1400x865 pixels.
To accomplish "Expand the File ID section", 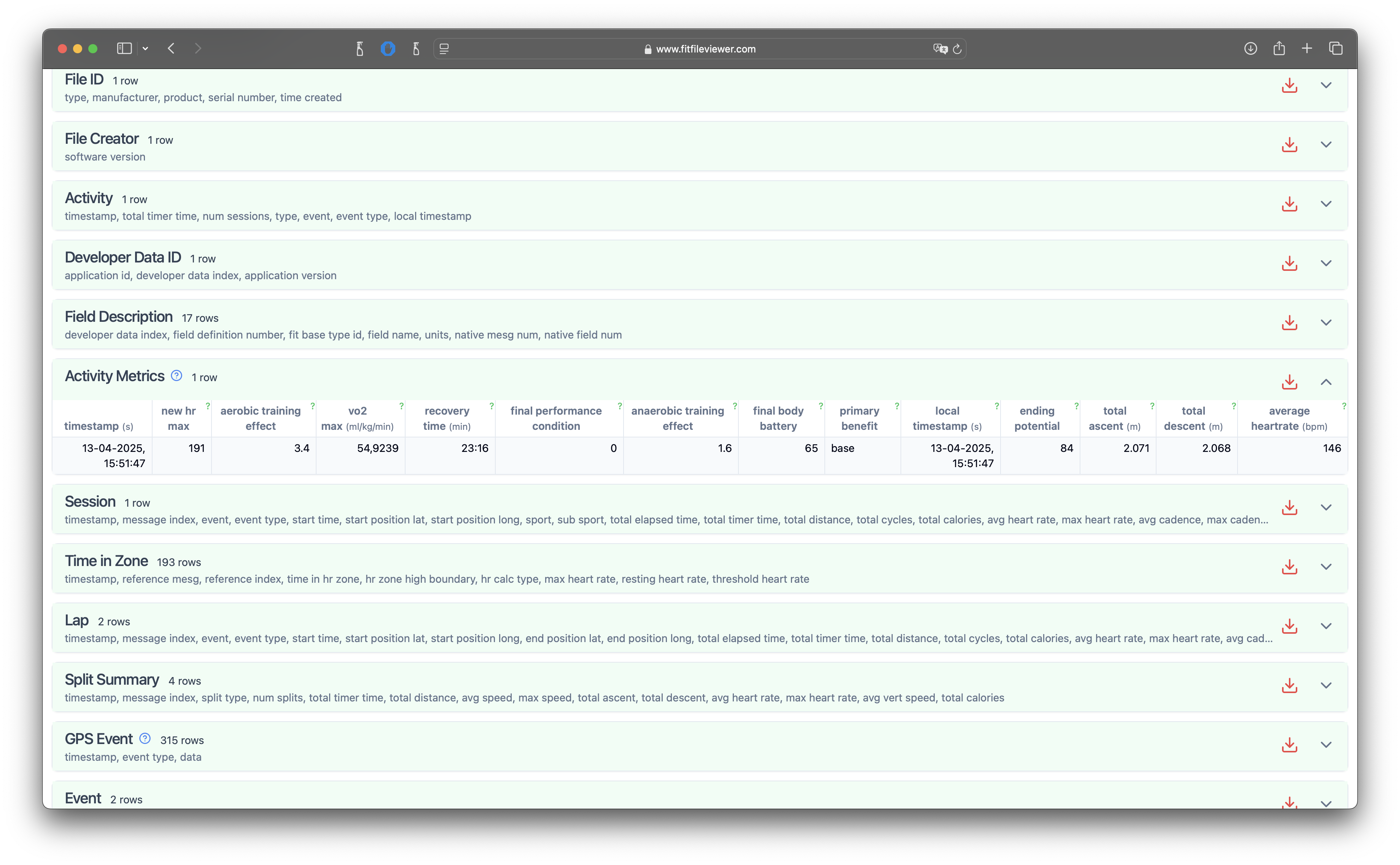I will [1325, 86].
